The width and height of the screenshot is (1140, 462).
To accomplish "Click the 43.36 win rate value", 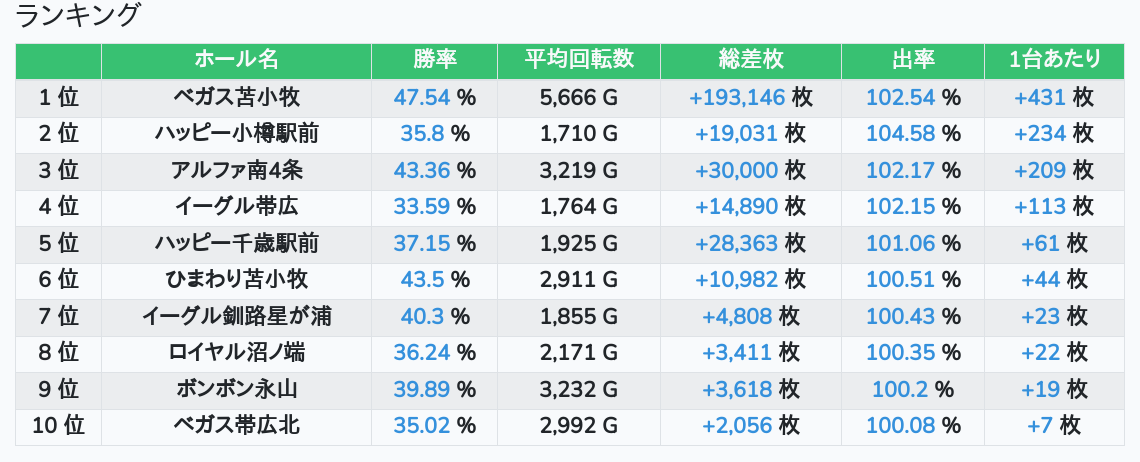I will [422, 170].
